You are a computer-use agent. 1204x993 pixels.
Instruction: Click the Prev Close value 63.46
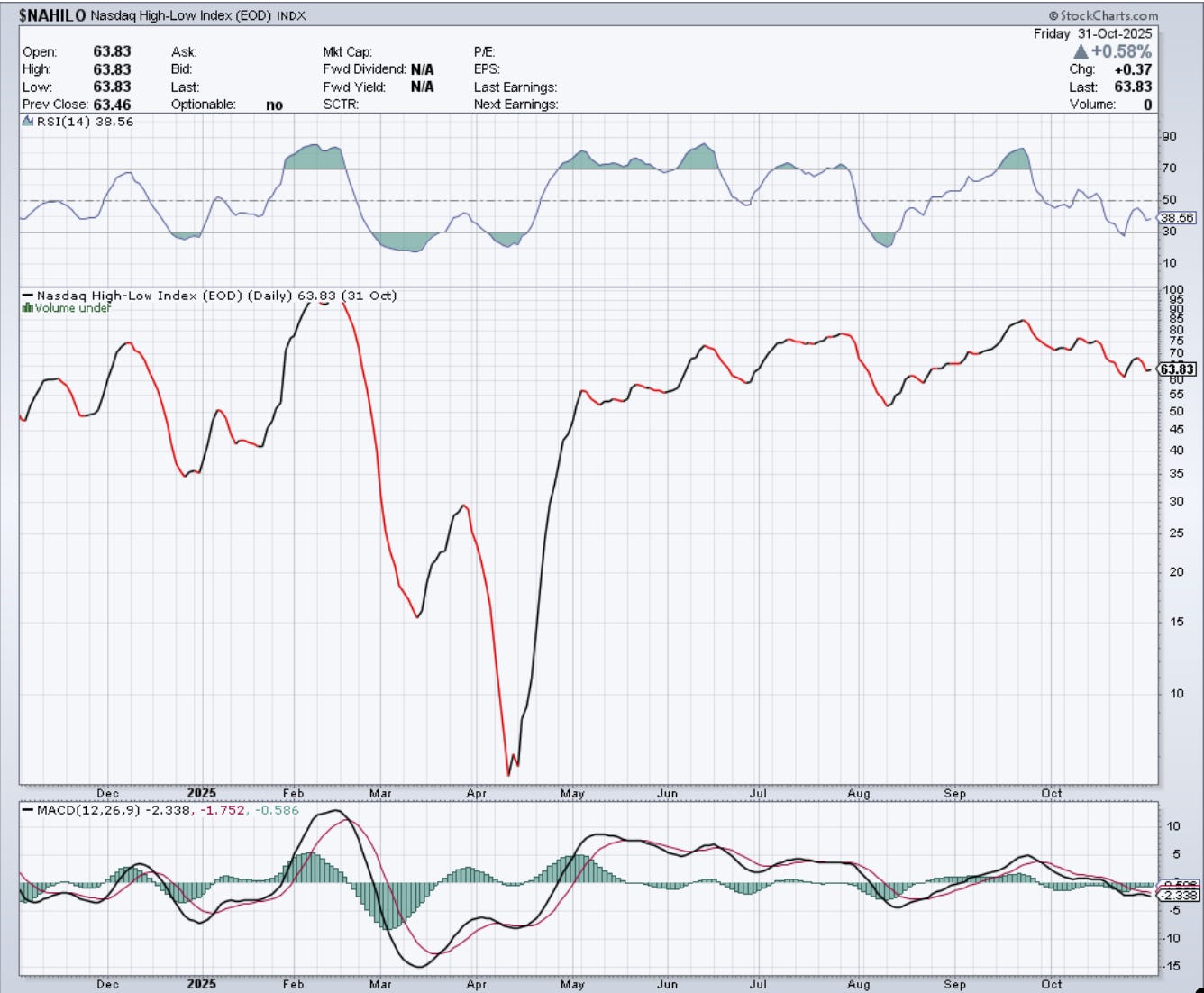click(112, 105)
